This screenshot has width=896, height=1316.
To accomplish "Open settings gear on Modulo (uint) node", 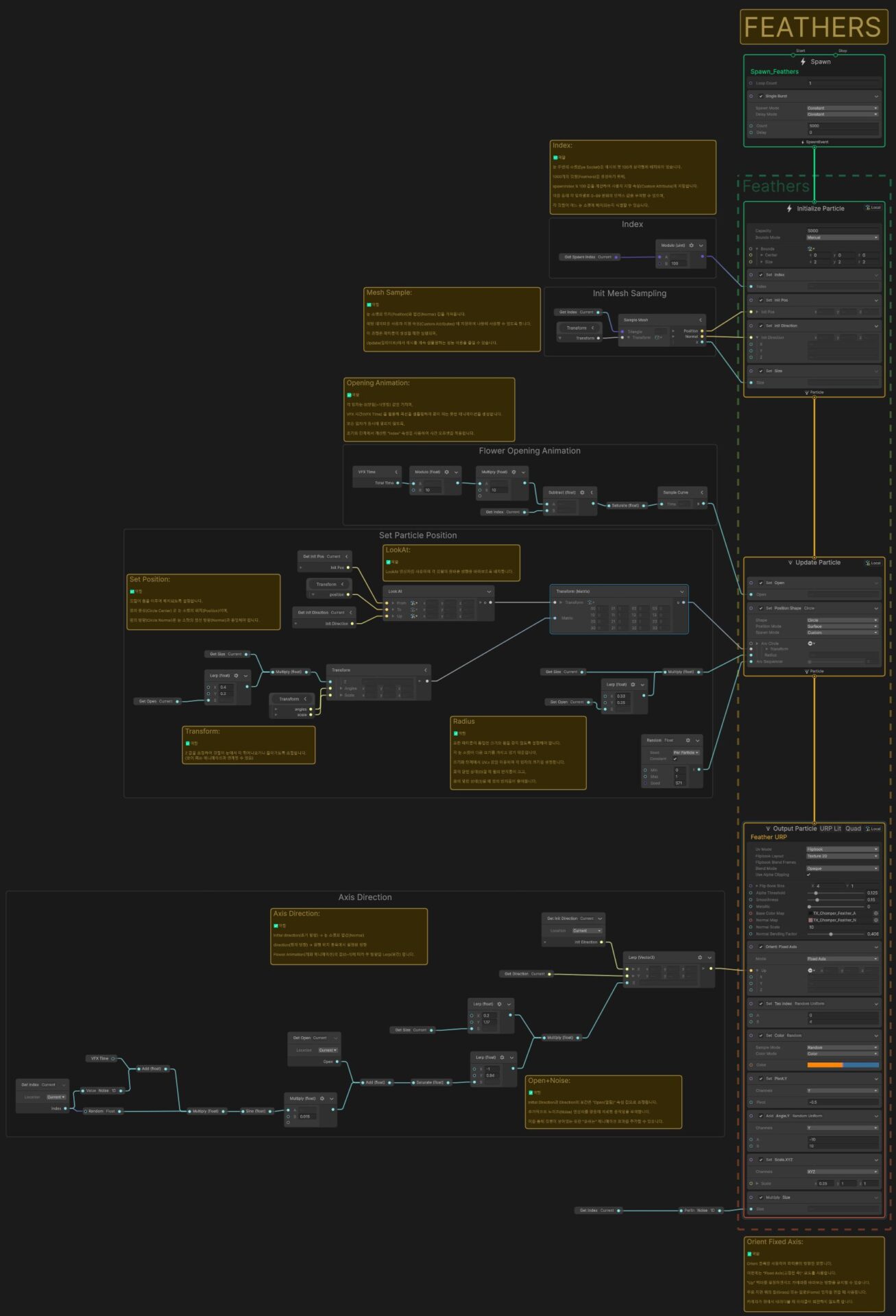I will pyautogui.click(x=691, y=245).
